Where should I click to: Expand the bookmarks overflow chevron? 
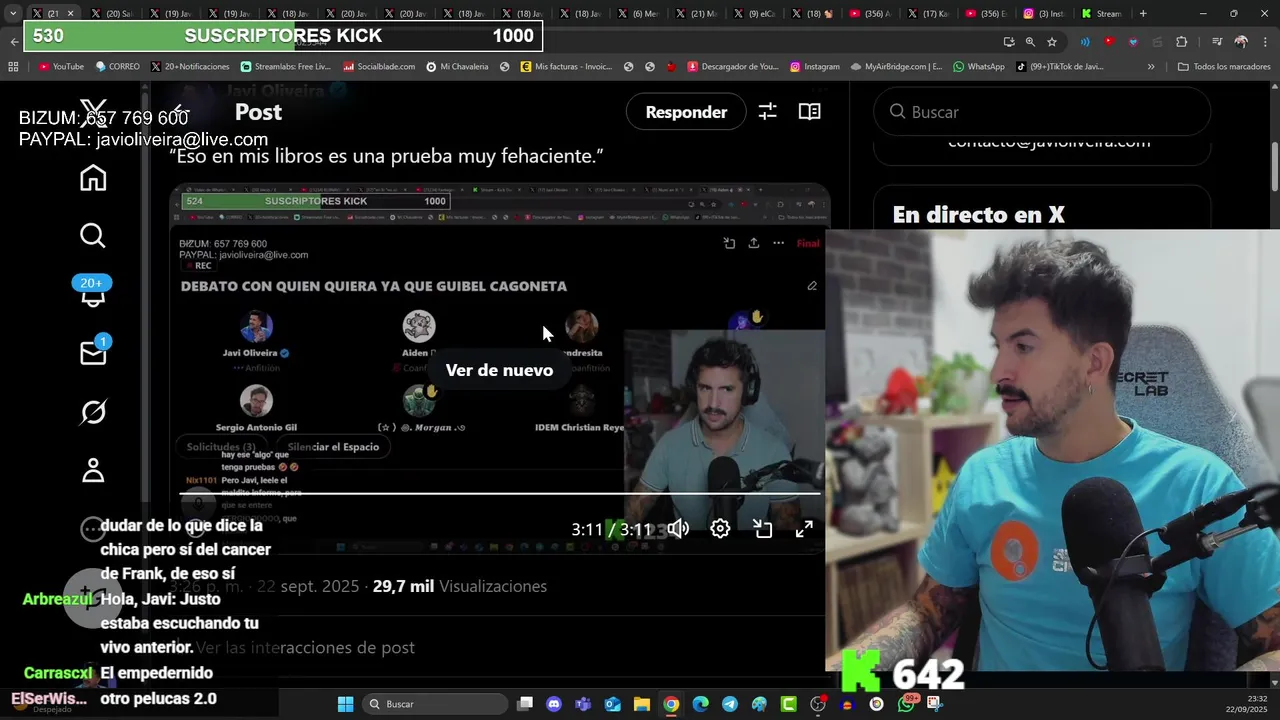(1151, 67)
